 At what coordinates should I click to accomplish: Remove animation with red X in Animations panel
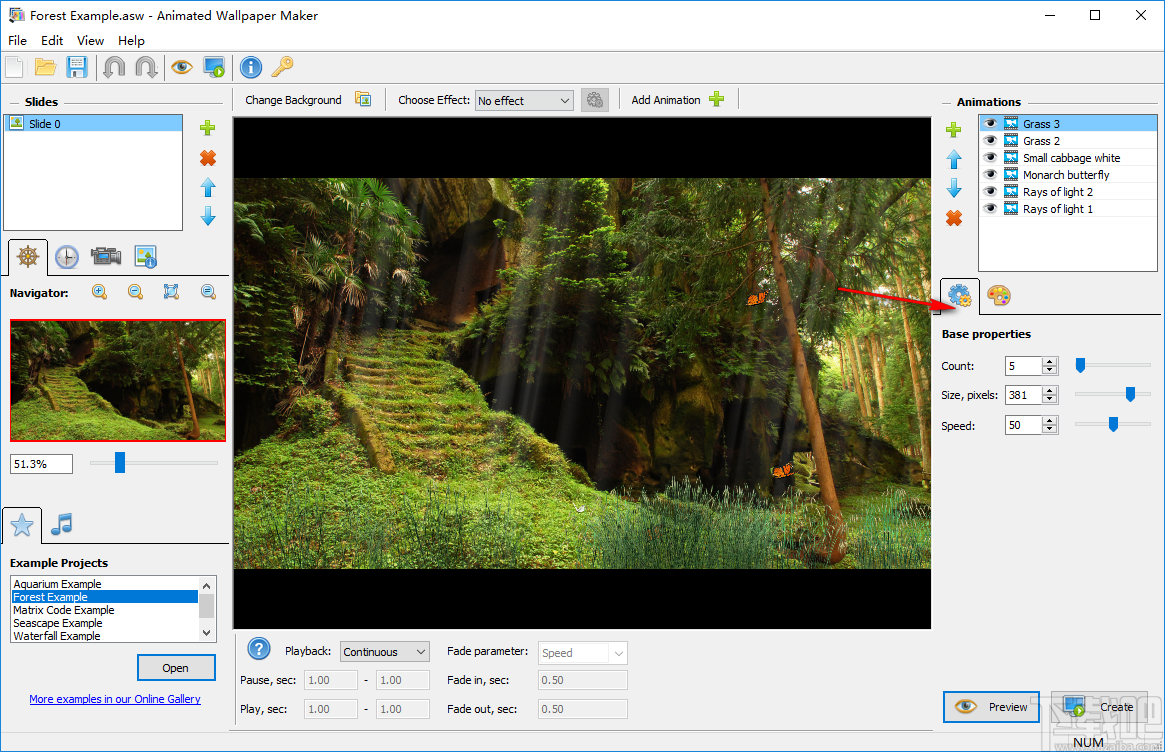point(953,218)
